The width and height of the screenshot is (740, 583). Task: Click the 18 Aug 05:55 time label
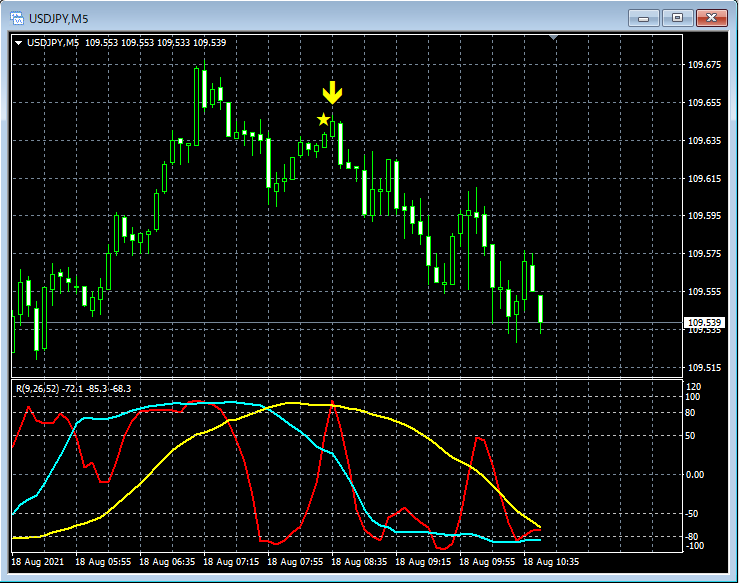(x=103, y=562)
